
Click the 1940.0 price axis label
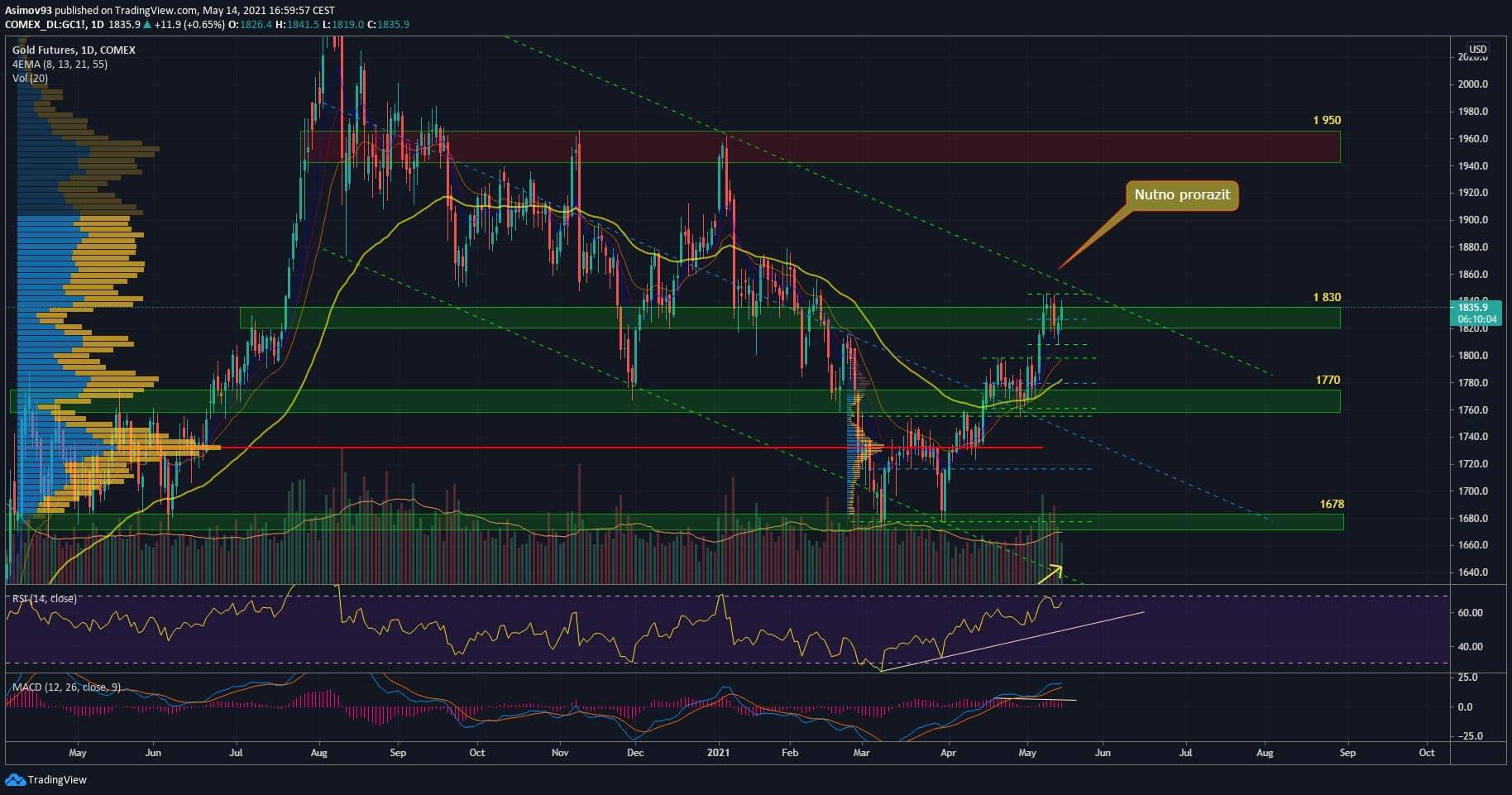(x=1472, y=166)
